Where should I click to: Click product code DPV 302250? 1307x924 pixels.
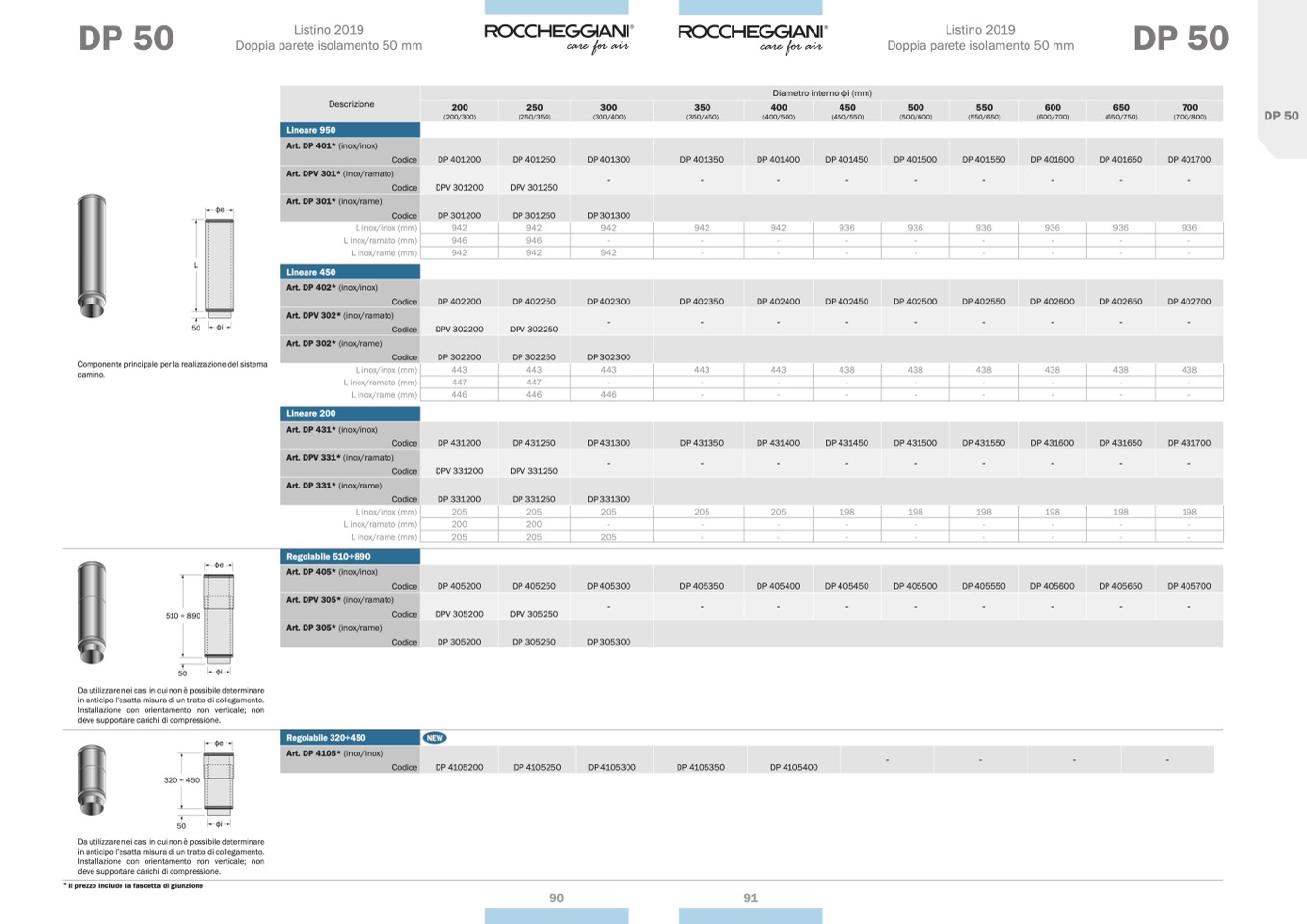click(534, 330)
